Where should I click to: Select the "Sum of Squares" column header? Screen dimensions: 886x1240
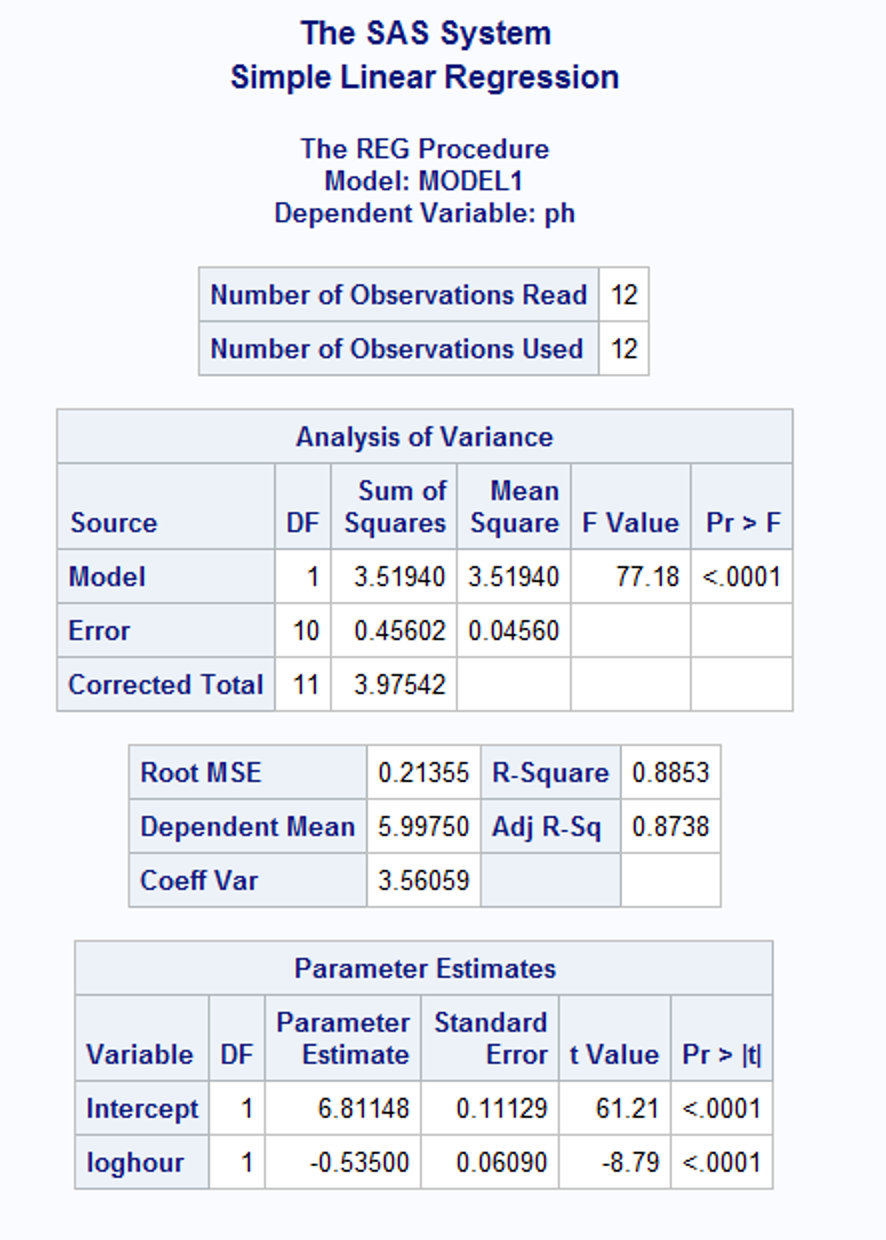pos(396,507)
